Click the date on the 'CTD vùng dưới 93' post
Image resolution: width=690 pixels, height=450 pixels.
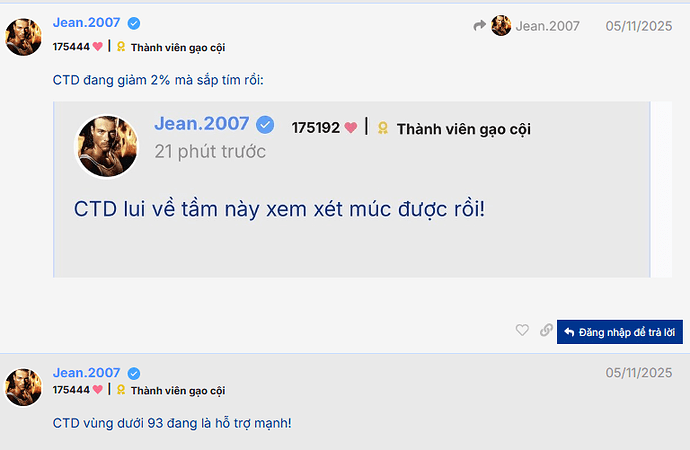click(638, 373)
